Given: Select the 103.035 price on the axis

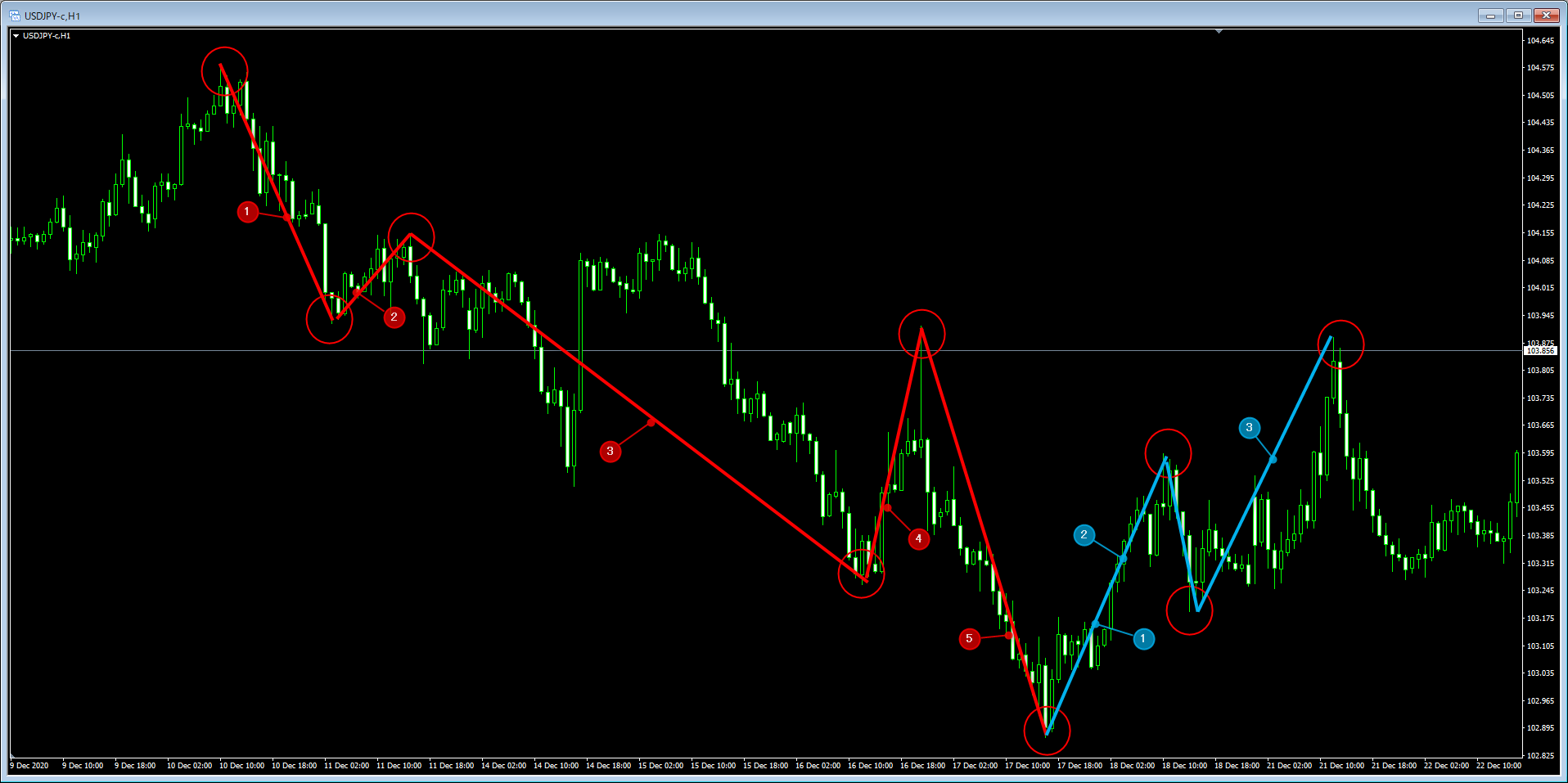Looking at the screenshot, I should point(1540,673).
